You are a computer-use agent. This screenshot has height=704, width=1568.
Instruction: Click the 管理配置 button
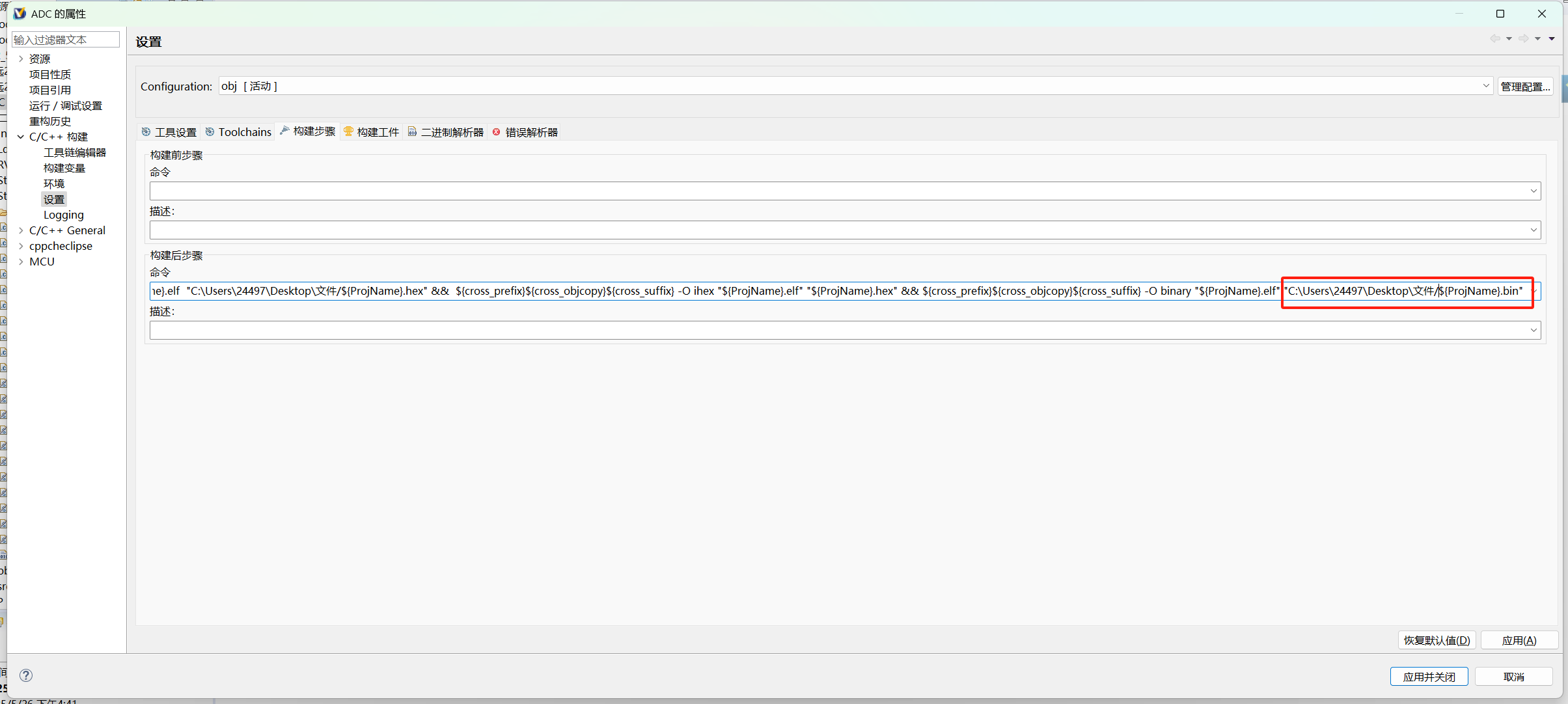click(x=1525, y=87)
